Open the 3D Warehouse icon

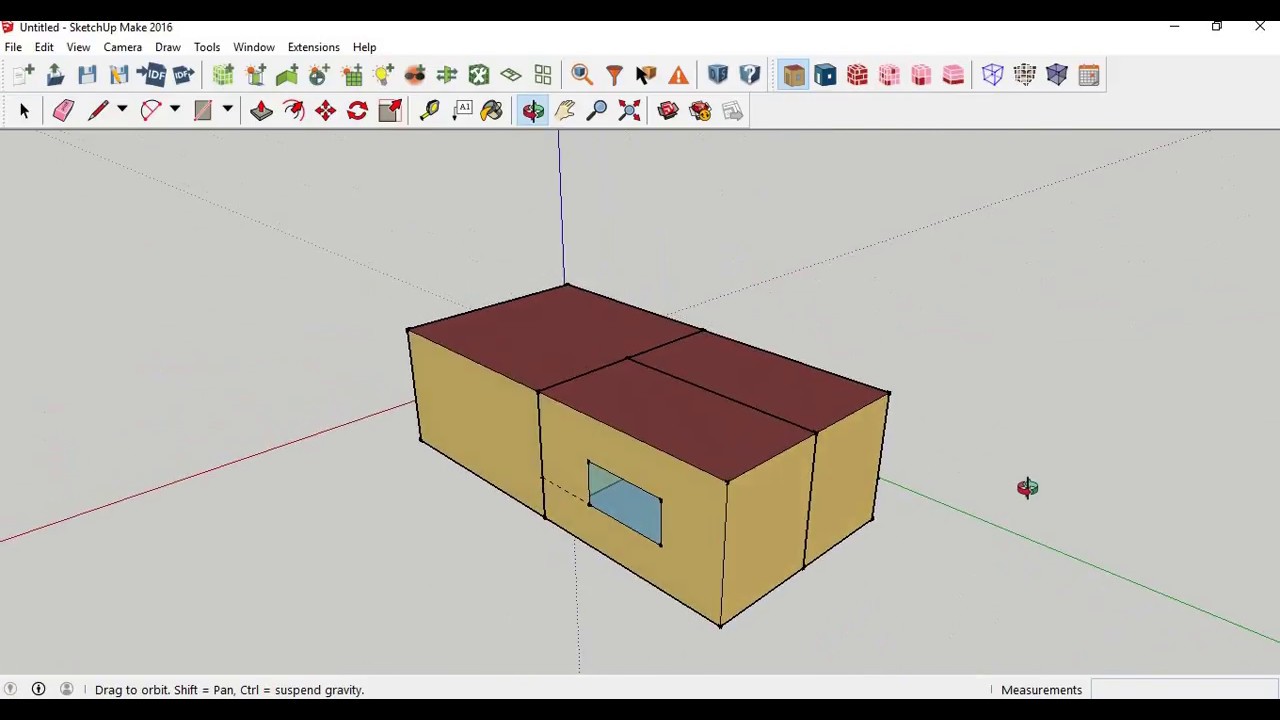[x=668, y=111]
